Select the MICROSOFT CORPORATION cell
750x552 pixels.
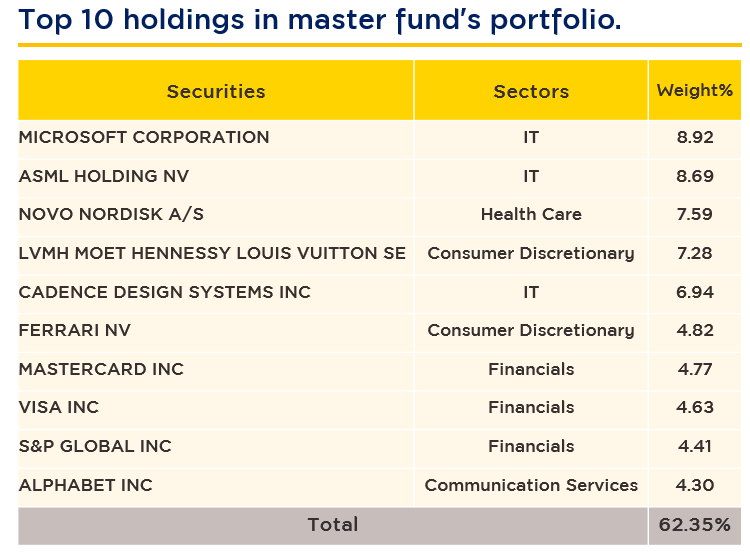(x=144, y=138)
